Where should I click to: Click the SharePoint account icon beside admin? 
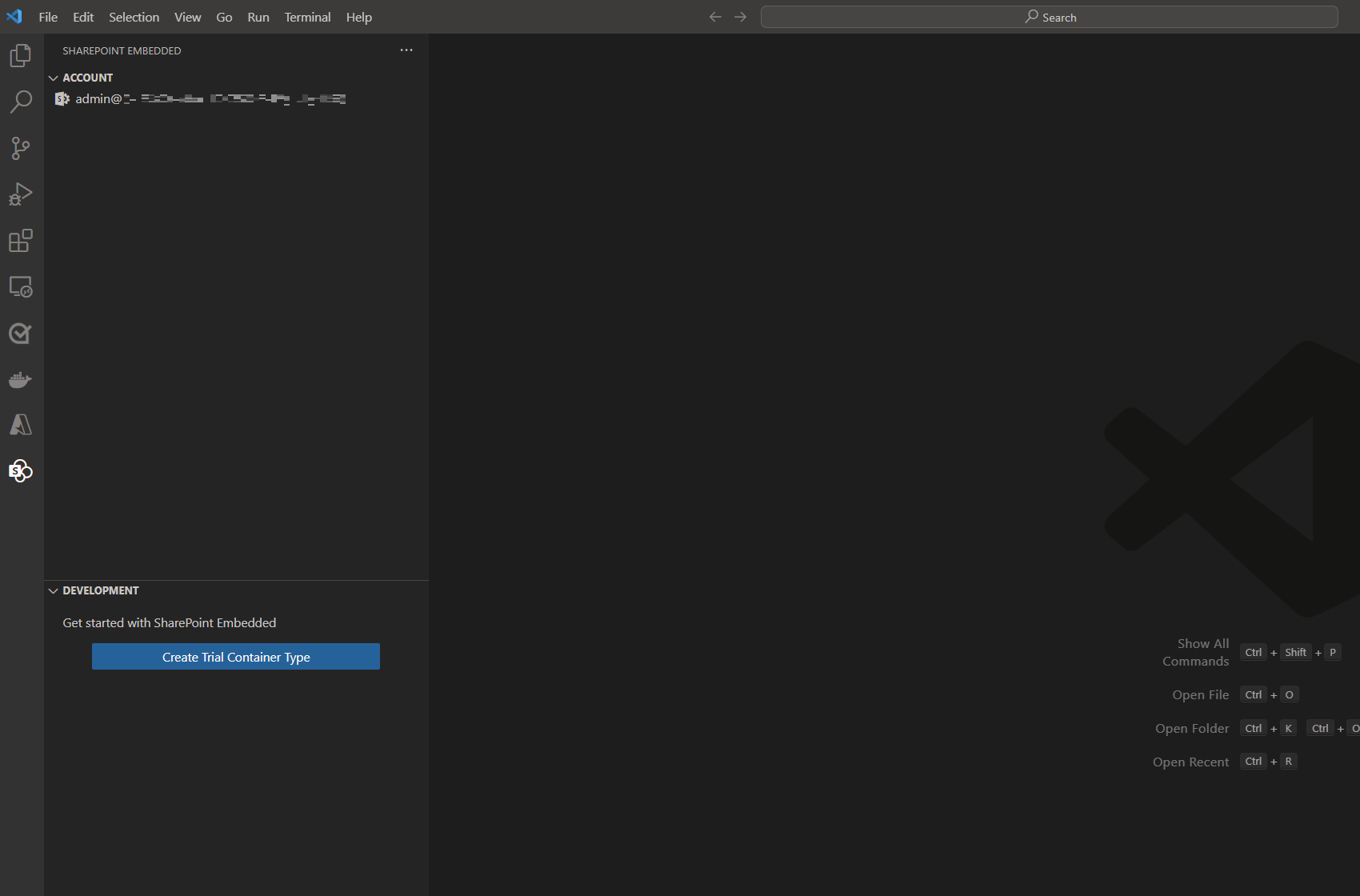click(x=62, y=98)
